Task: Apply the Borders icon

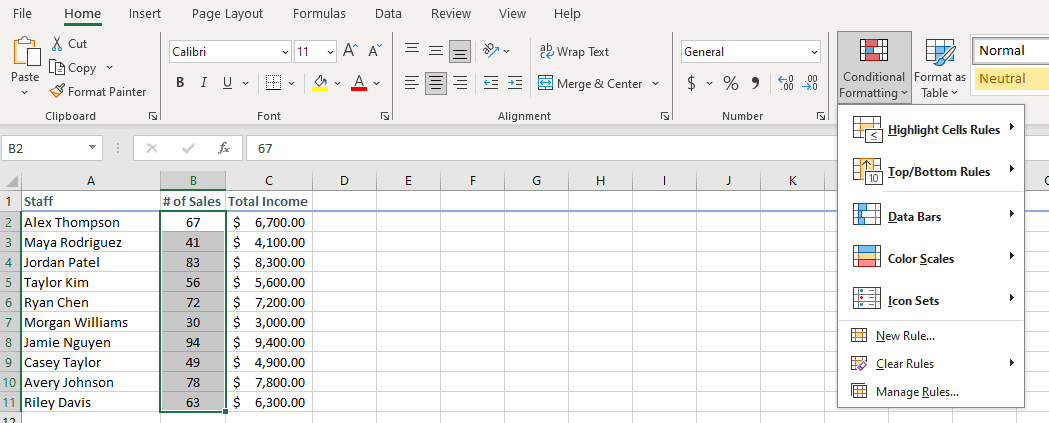Action: click(273, 83)
